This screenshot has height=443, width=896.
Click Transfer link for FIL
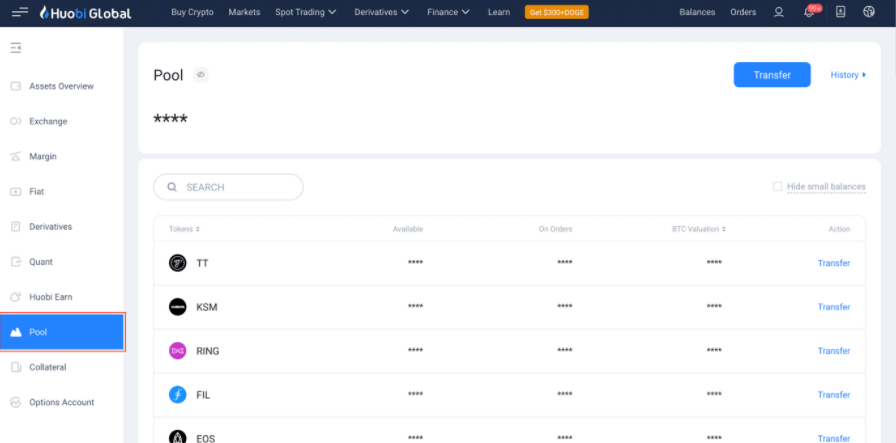click(834, 395)
